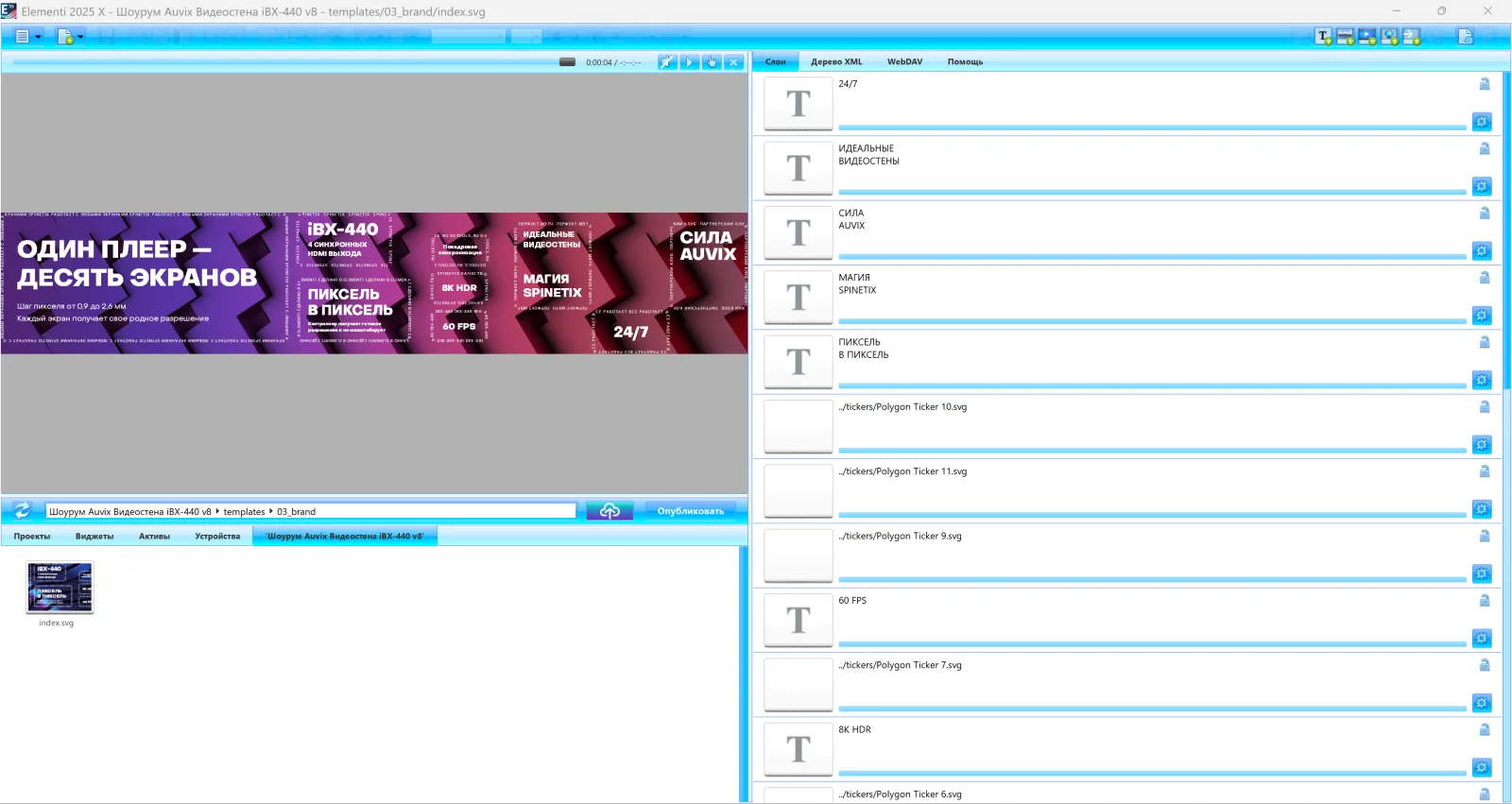Viewport: 1512px width, 804px height.
Task: Open settings gear for the 24/7 layer
Action: coord(1482,122)
